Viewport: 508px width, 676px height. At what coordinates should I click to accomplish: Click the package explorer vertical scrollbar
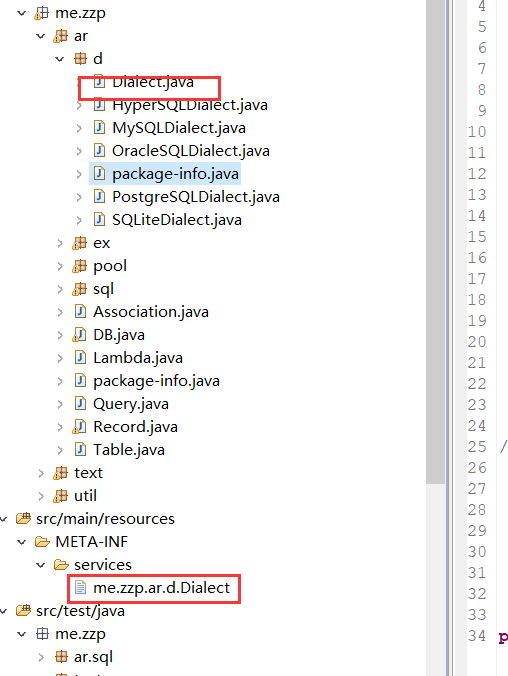click(436, 241)
